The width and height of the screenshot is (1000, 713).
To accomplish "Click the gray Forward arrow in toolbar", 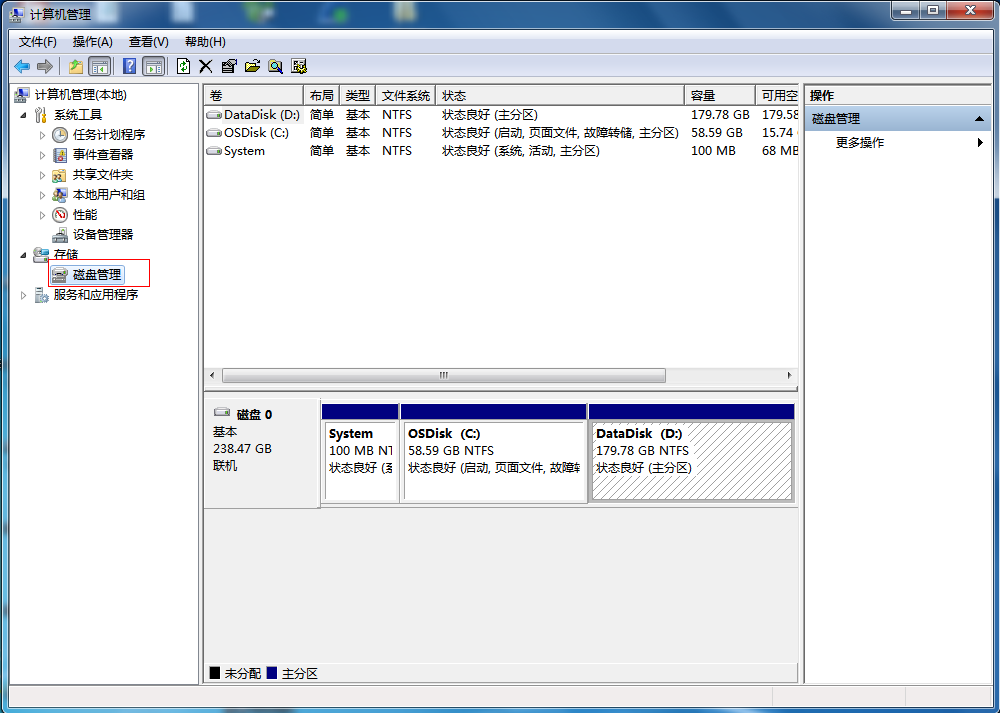I will (45, 66).
